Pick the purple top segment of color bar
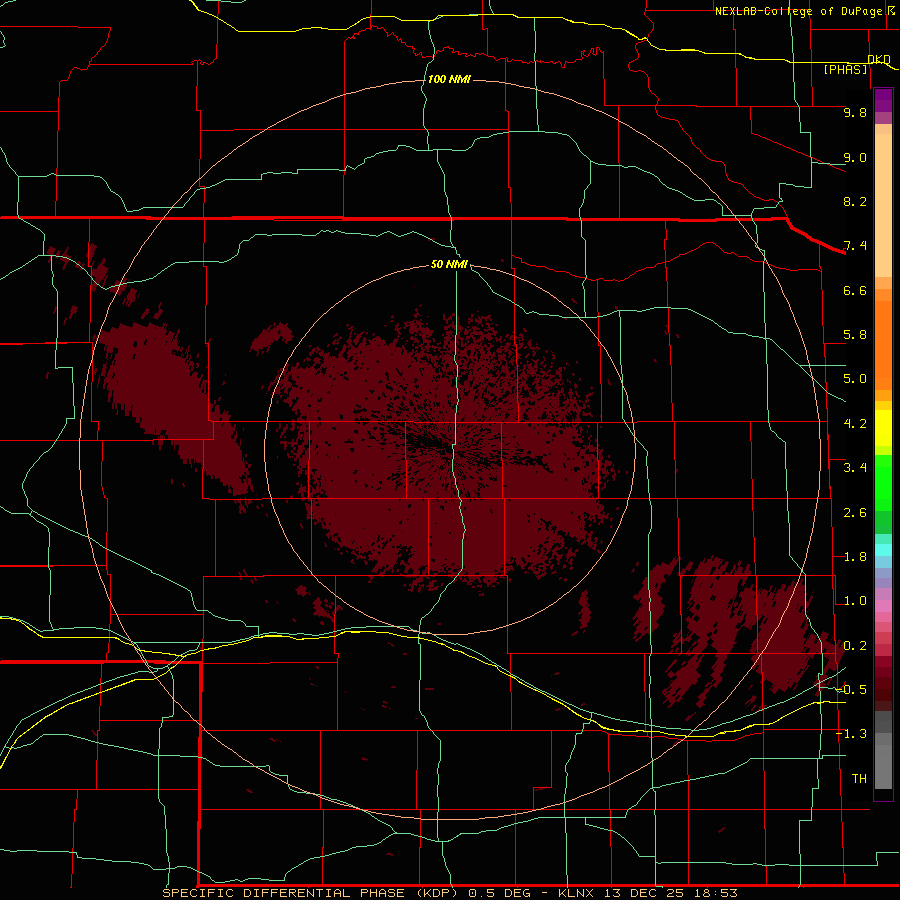The height and width of the screenshot is (900, 900). pyautogui.click(x=883, y=100)
